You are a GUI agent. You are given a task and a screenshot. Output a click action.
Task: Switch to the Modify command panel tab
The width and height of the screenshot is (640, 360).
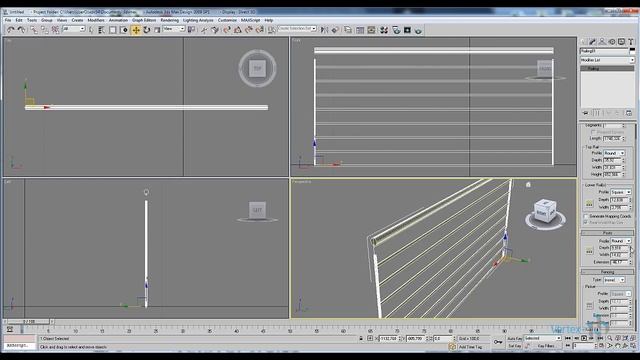click(x=593, y=42)
